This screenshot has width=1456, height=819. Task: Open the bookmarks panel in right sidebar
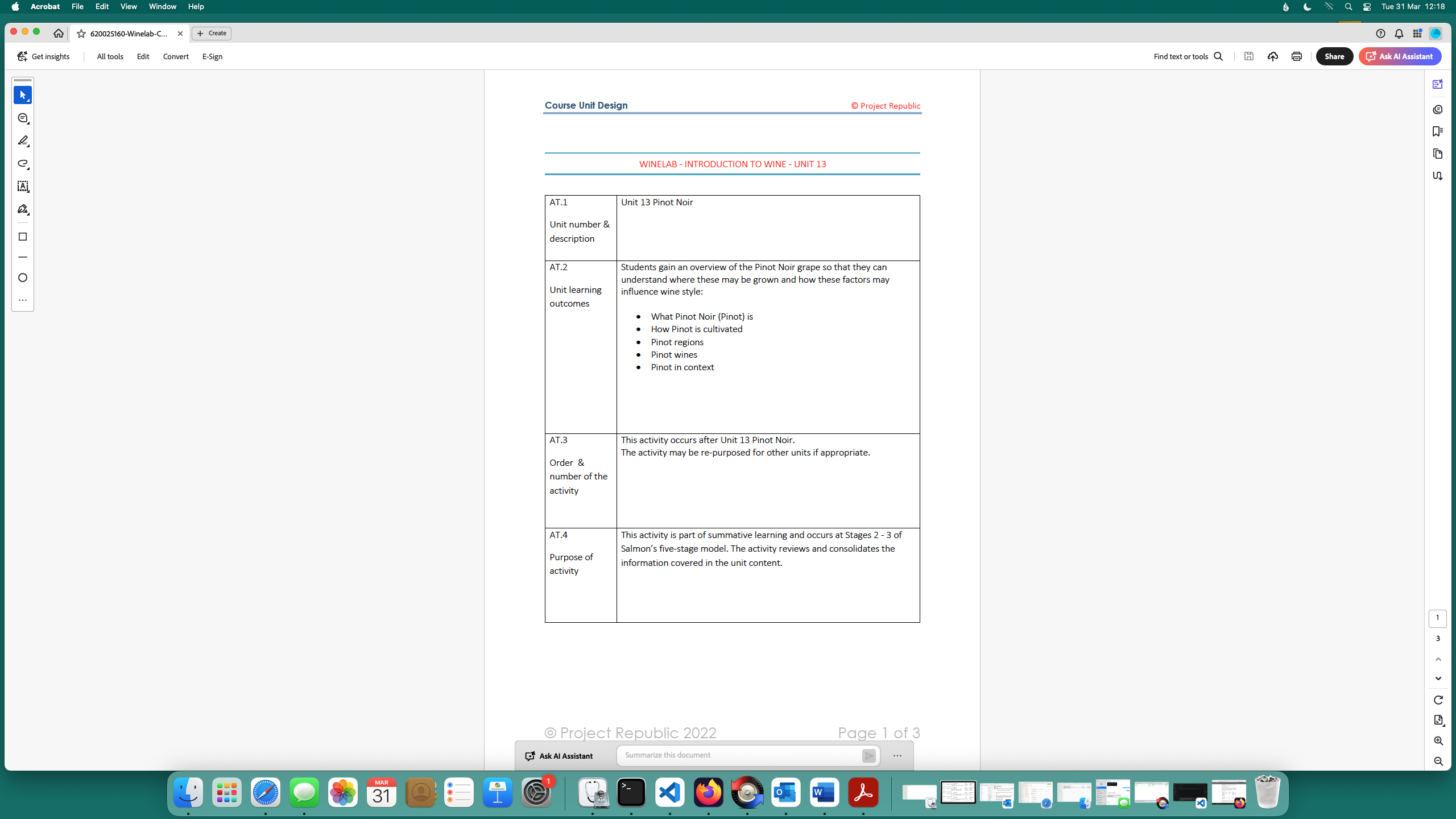1438,131
